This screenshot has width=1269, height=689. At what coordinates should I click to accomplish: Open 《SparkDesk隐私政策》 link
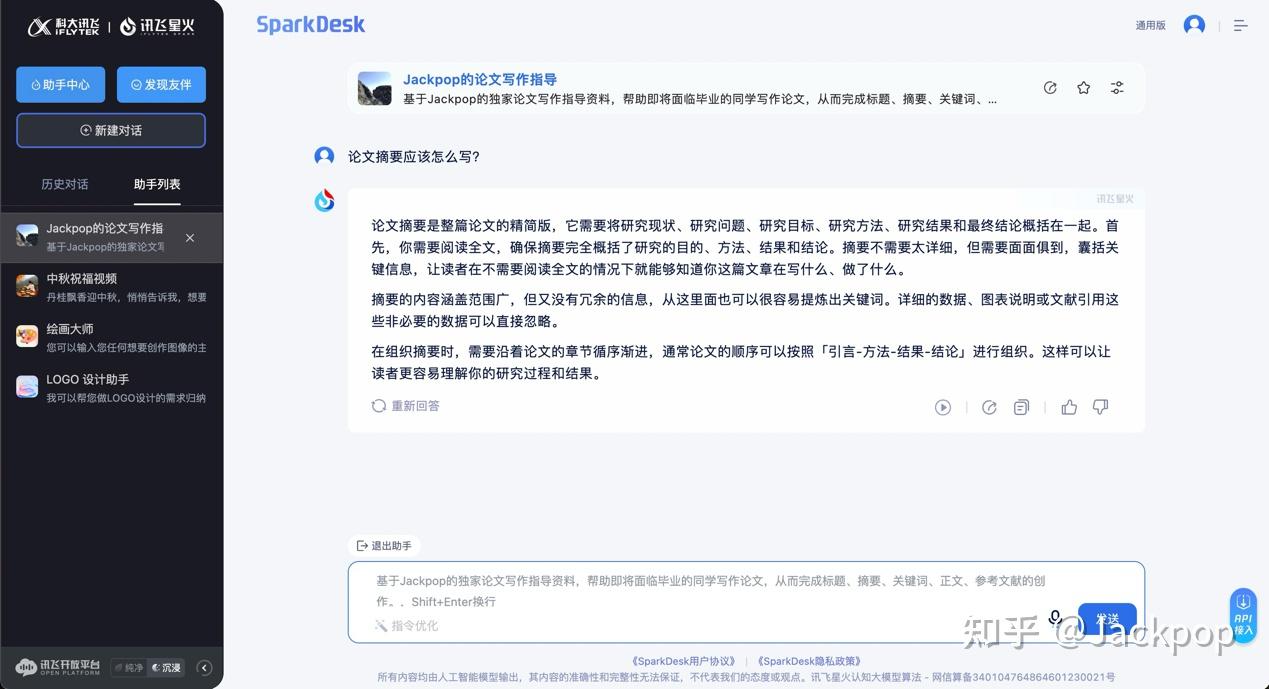point(809,661)
